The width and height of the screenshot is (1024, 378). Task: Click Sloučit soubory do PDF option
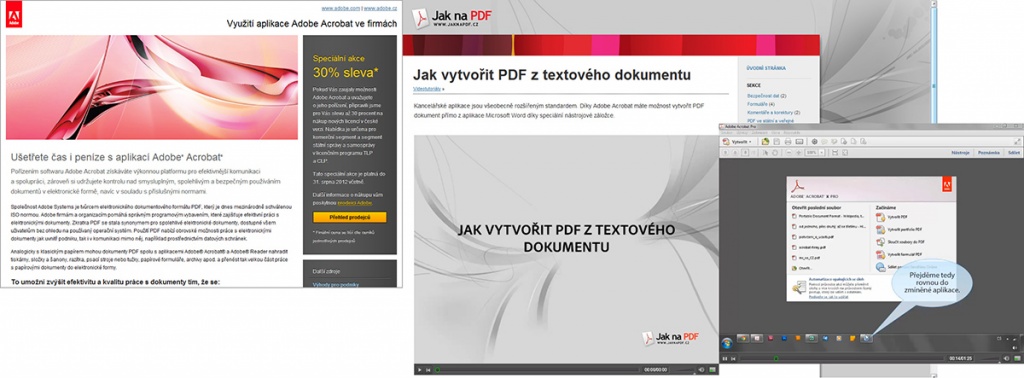click(x=900, y=242)
